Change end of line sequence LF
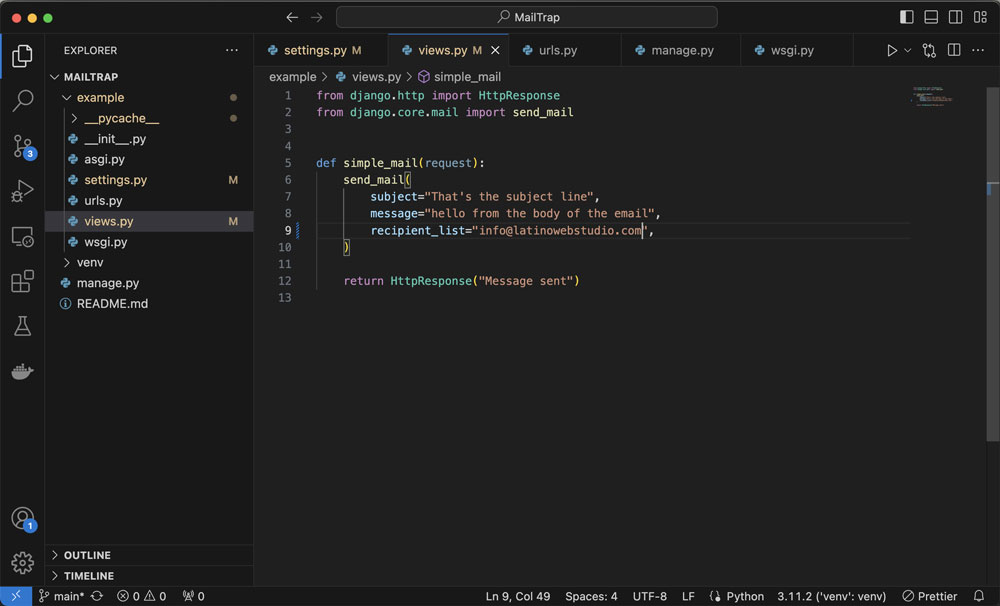Image resolution: width=1000 pixels, height=606 pixels. 688,596
